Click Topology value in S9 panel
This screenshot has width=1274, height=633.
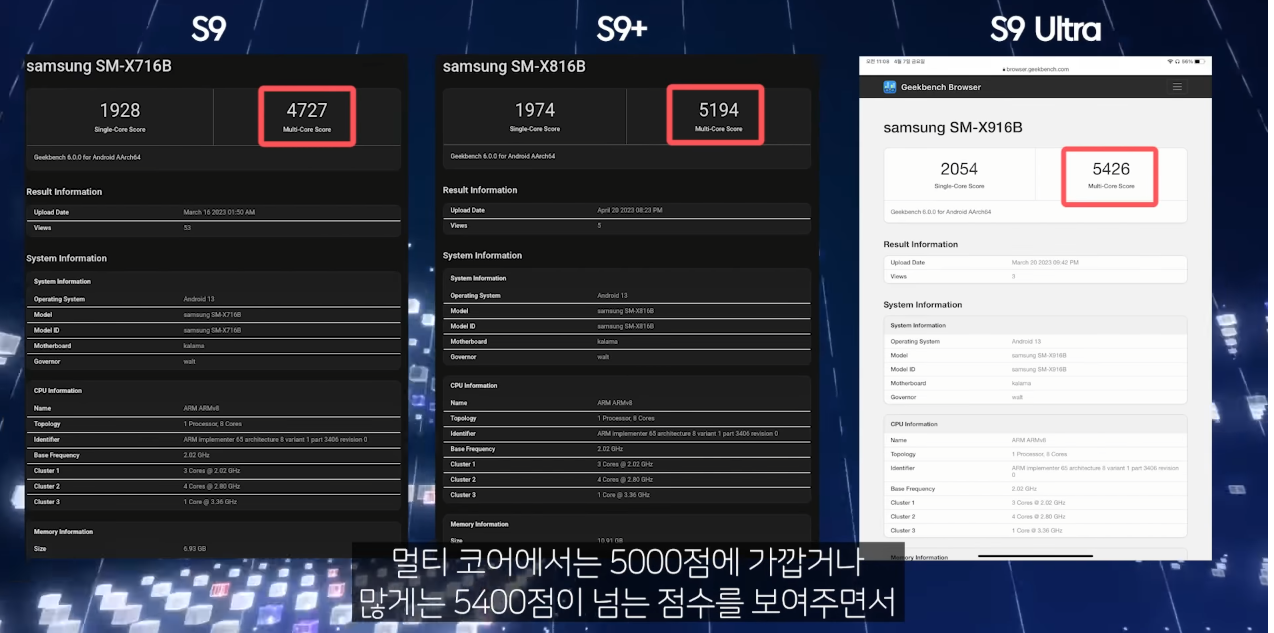(x=212, y=424)
